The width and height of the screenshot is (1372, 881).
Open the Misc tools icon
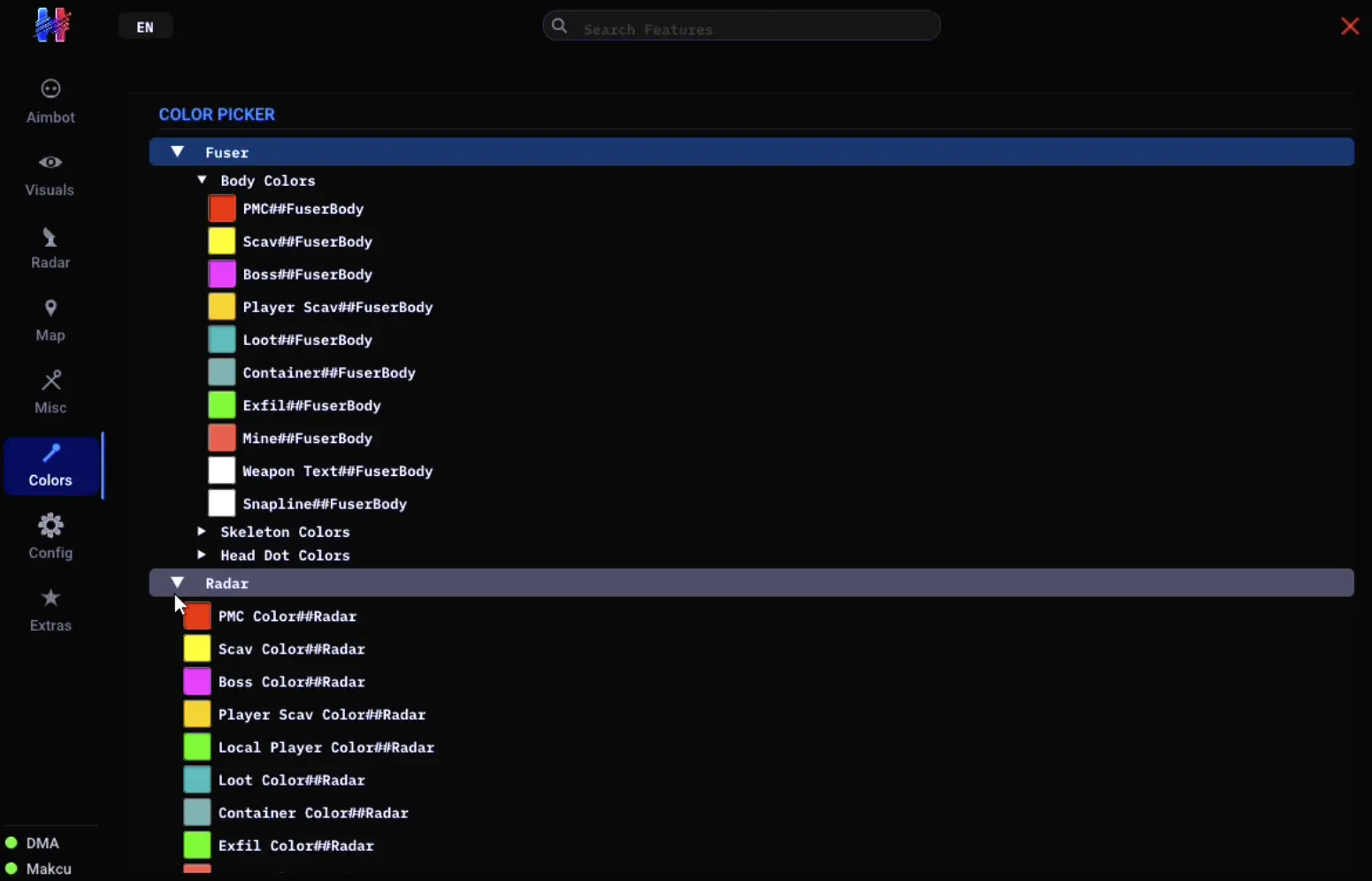(51, 380)
